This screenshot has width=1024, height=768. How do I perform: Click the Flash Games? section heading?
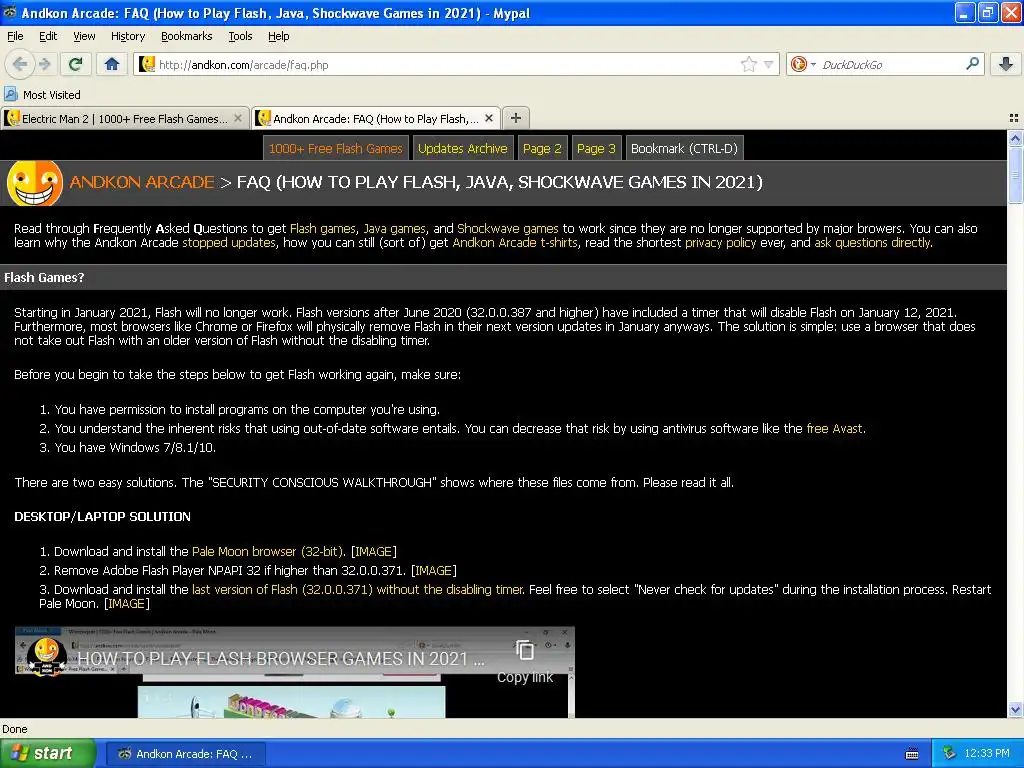(x=44, y=278)
